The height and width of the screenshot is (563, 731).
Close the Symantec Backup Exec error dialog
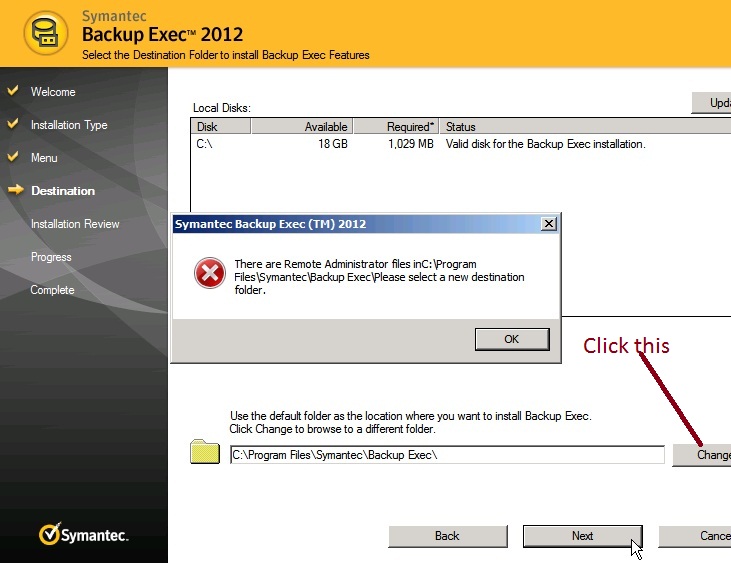coord(548,225)
